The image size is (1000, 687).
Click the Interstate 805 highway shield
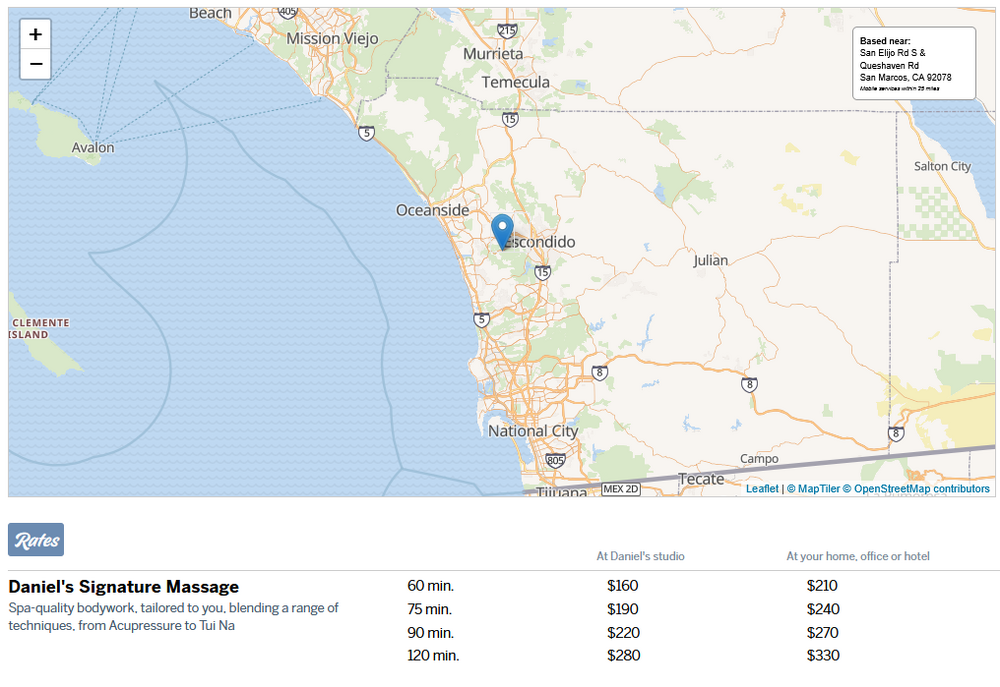tap(556, 461)
